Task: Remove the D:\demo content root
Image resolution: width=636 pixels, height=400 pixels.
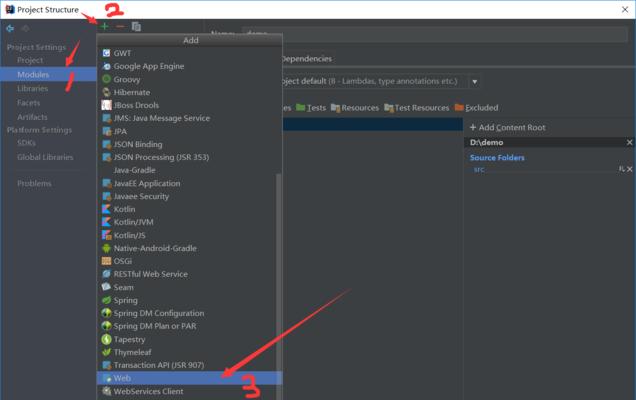Action: pos(630,142)
